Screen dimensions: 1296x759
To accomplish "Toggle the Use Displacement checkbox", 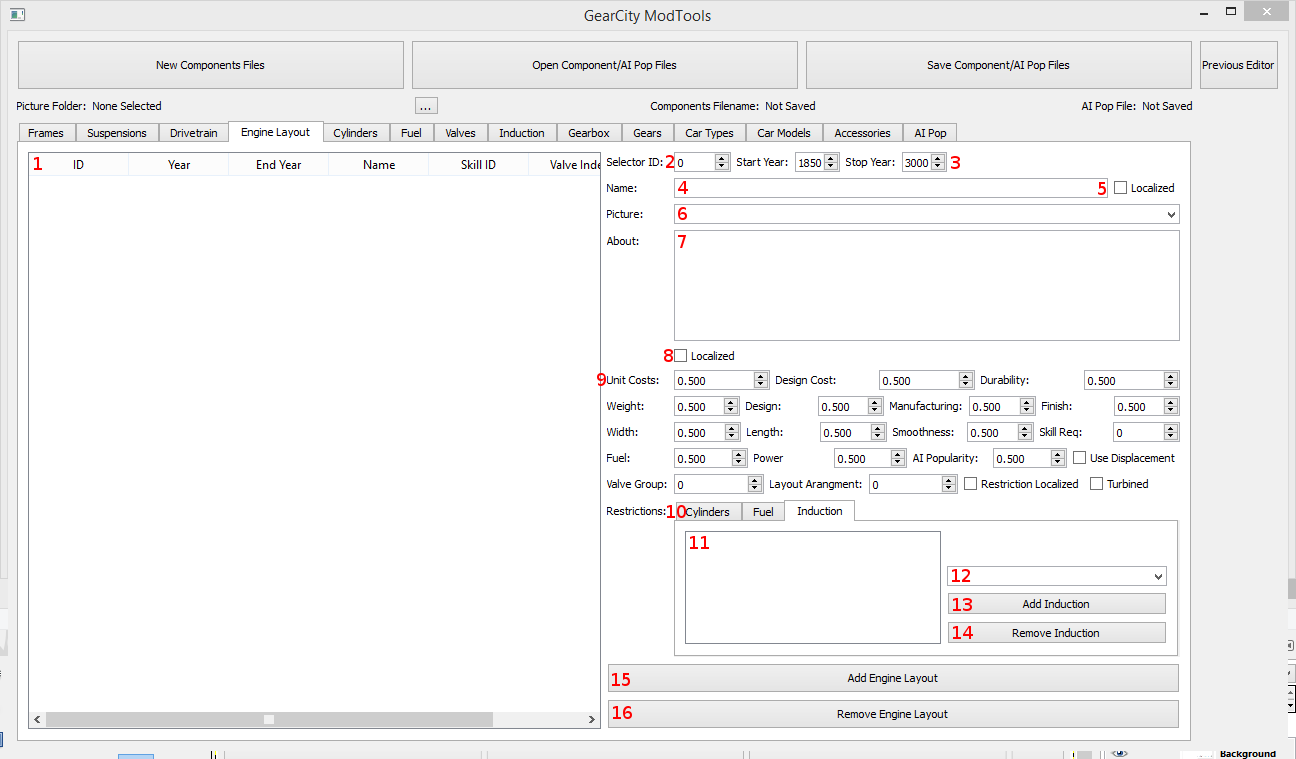I will click(1080, 458).
